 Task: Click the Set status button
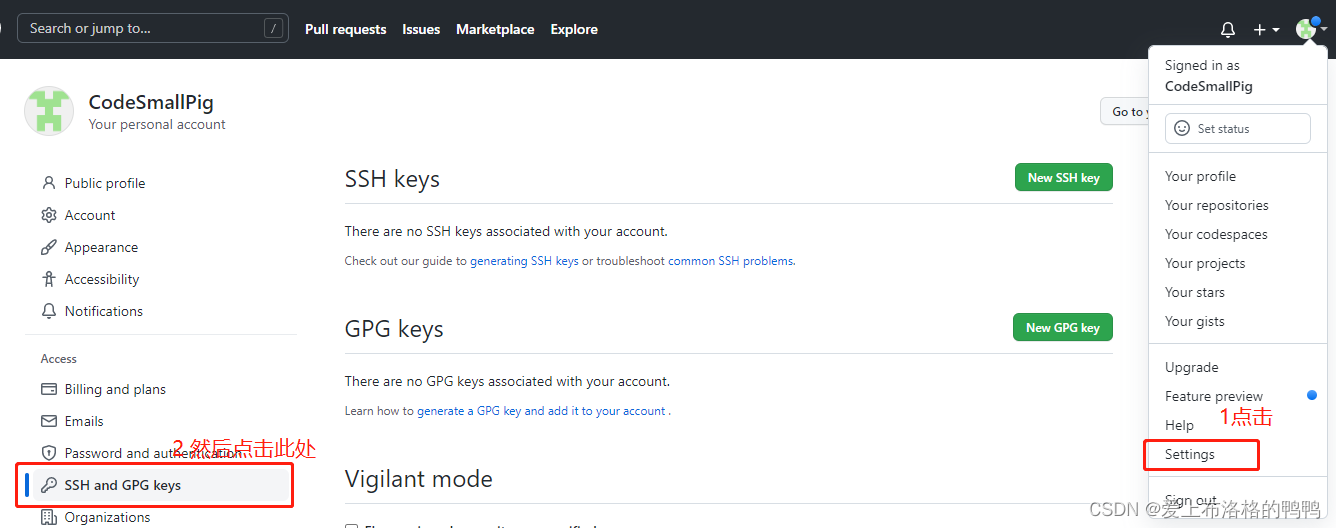coord(1237,128)
